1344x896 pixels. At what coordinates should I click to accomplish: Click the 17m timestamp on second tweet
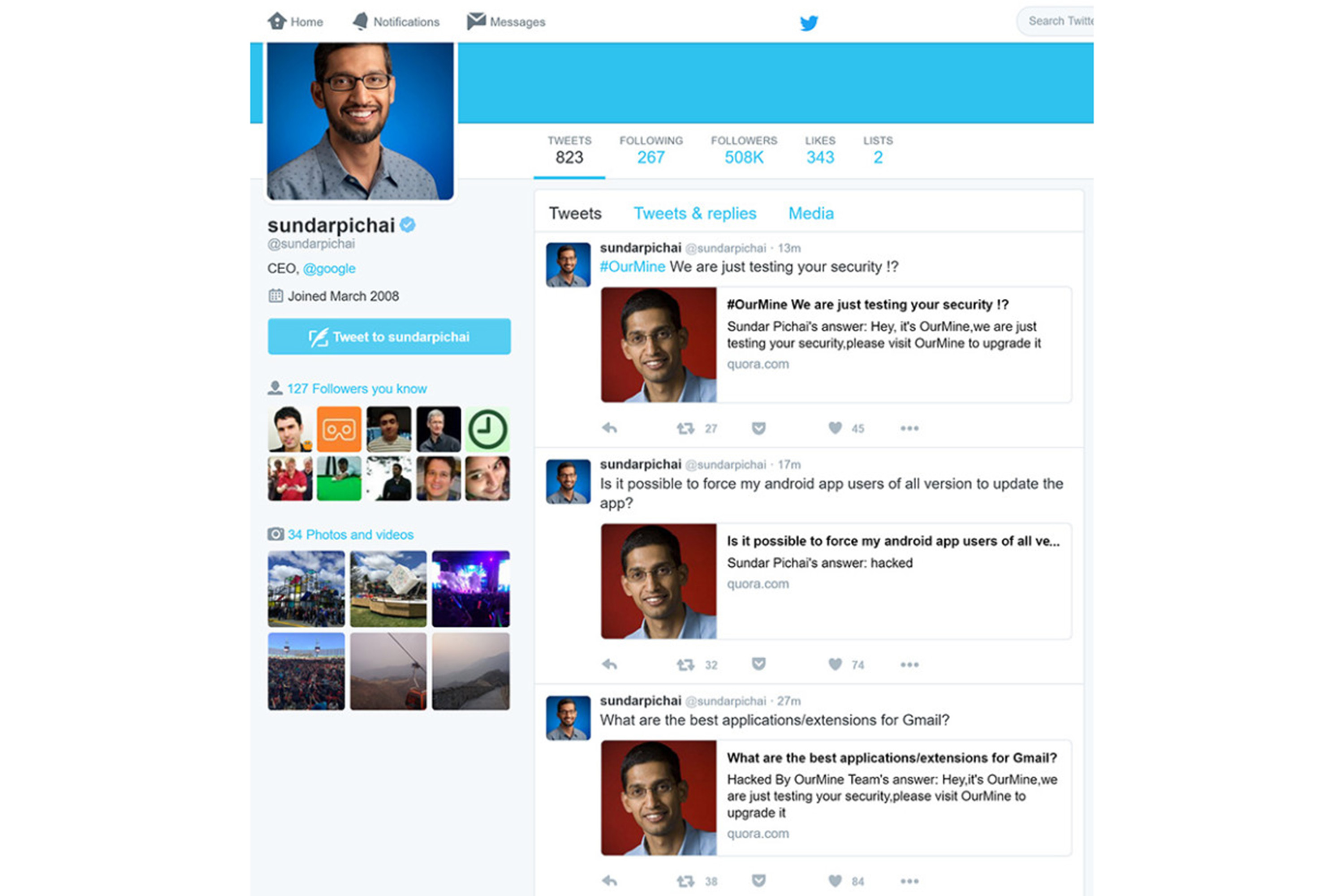tap(789, 465)
